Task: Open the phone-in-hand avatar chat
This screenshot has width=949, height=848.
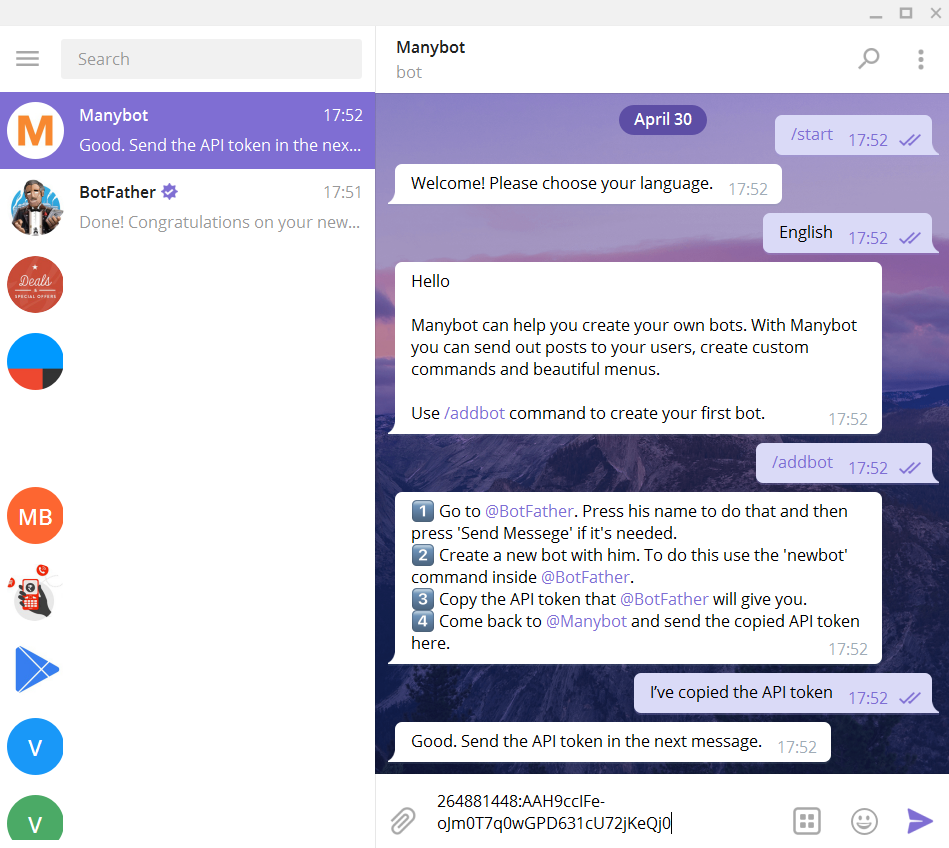Action: click(x=35, y=593)
